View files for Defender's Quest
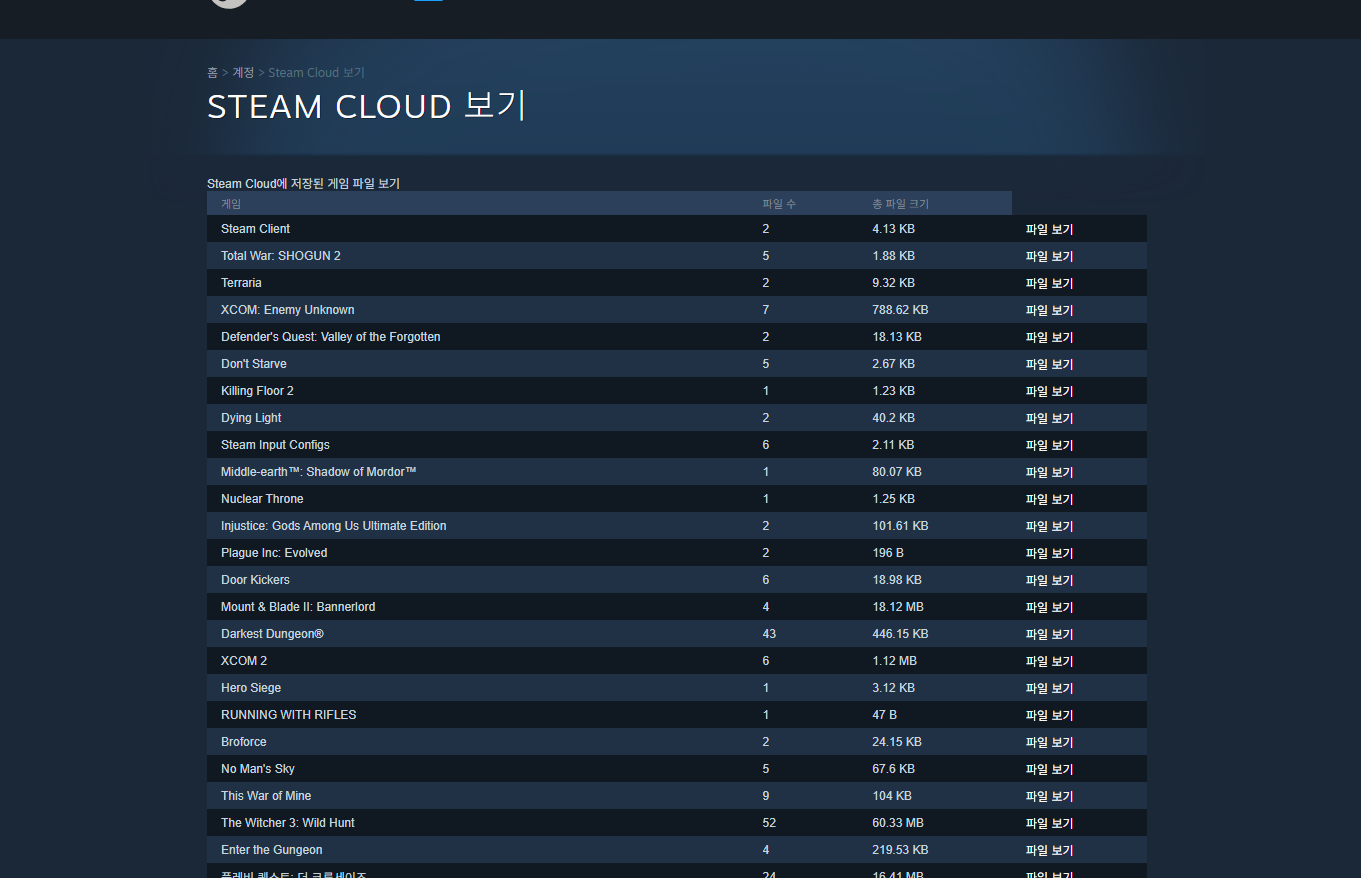Viewport: 1361px width, 878px height. [1049, 337]
